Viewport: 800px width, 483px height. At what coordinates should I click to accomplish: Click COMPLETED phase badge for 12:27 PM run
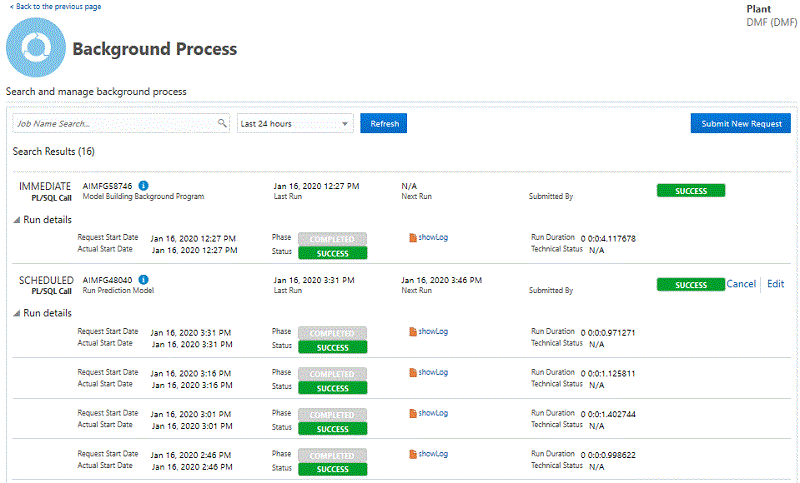(332, 239)
